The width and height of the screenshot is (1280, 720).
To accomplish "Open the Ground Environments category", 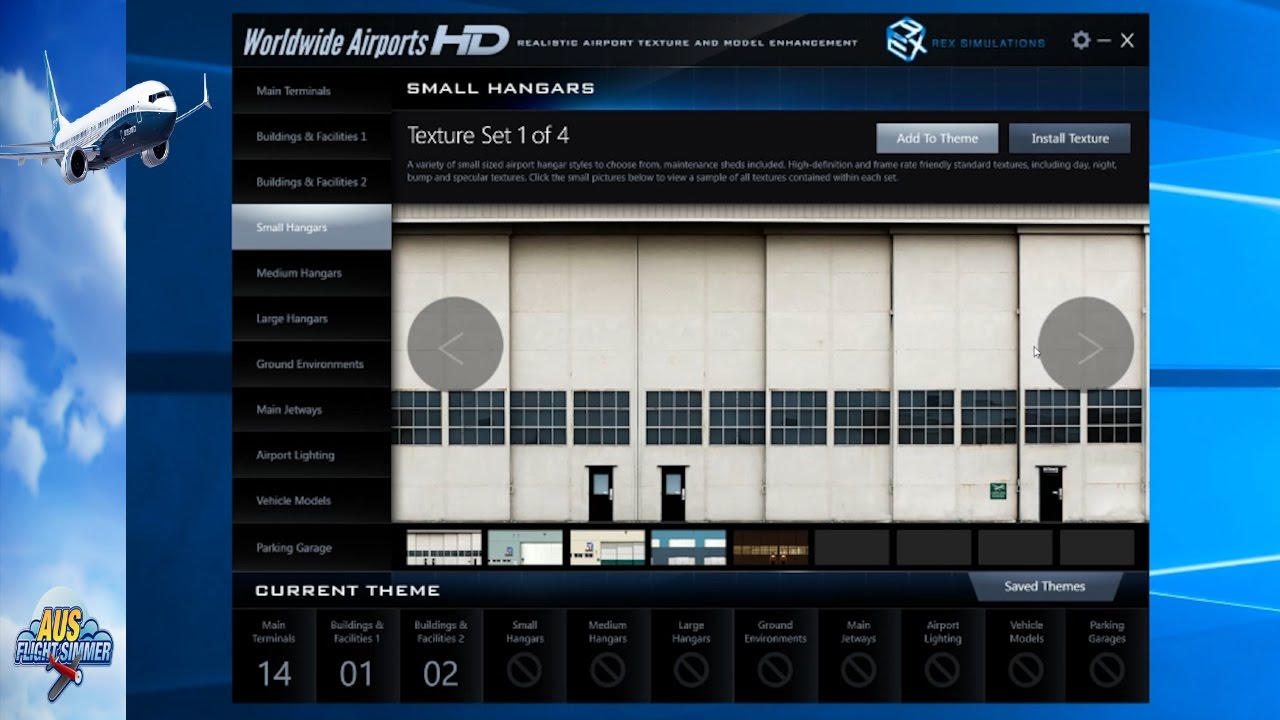I will 312,364.
